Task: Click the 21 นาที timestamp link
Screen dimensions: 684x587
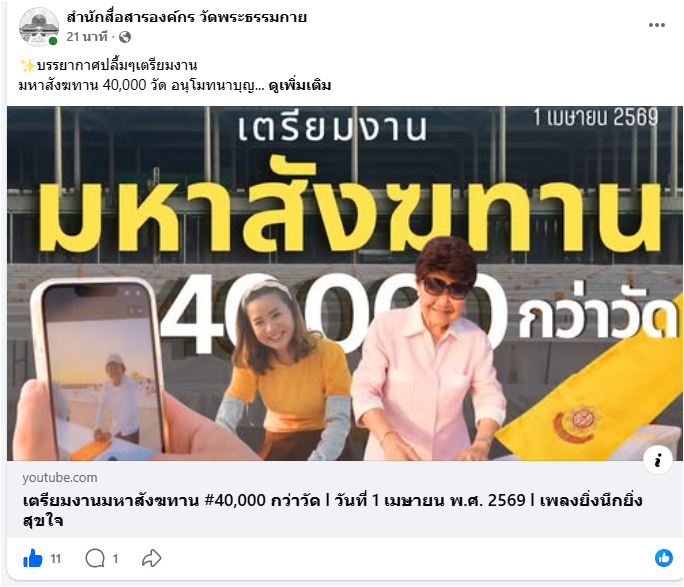Action: pyautogui.click(x=87, y=37)
